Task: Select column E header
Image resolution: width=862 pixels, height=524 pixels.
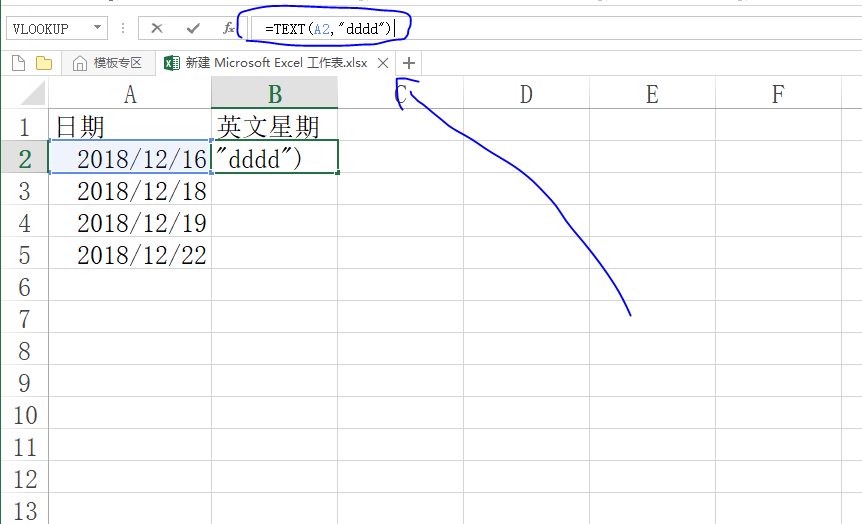Action: point(652,93)
